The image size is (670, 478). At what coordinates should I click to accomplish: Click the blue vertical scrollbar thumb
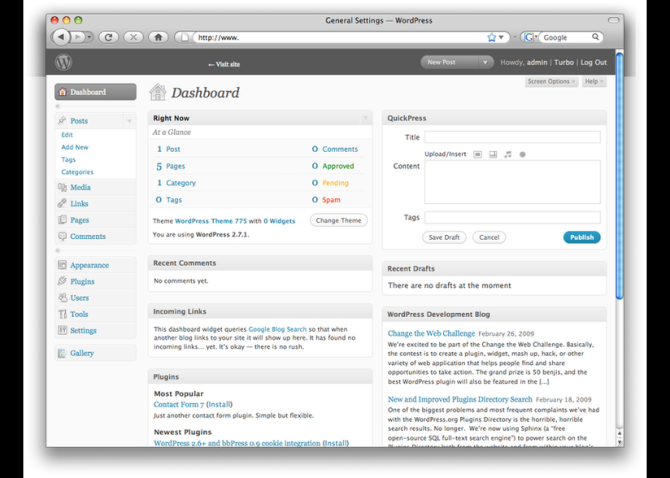coord(619,175)
